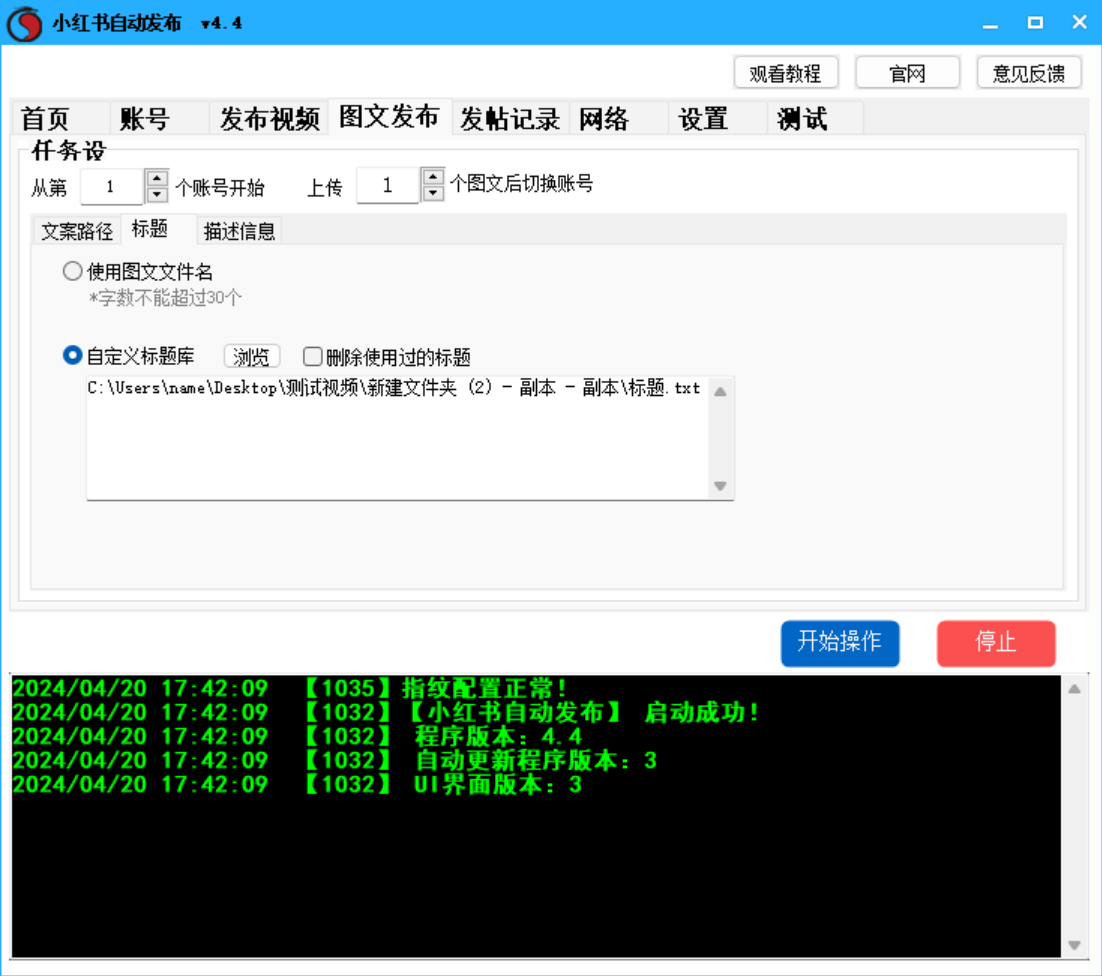Click the log console scroll up arrow
Viewport: 1102px width, 976px height.
pyautogui.click(x=1075, y=689)
